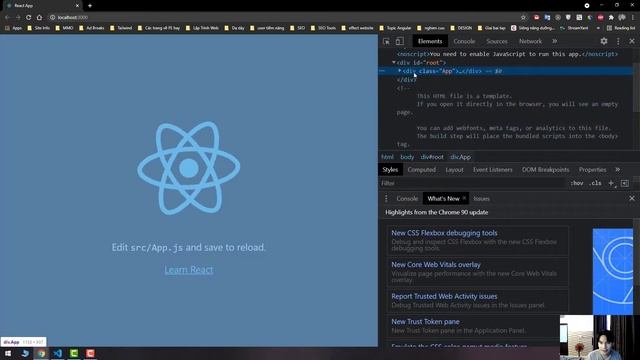Screen dimensions: 640x360
Task: Open Report Trusted Web Activity issues link
Action: 444,297
